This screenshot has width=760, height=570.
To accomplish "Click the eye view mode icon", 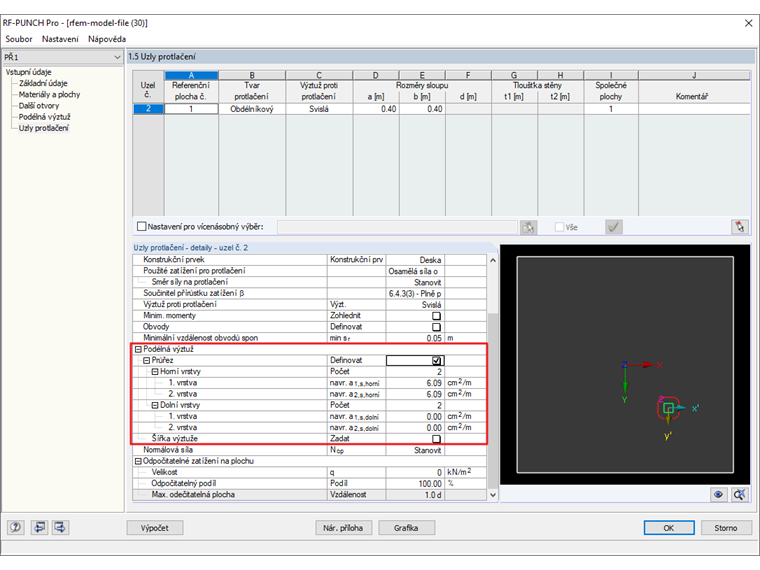I will (x=718, y=494).
